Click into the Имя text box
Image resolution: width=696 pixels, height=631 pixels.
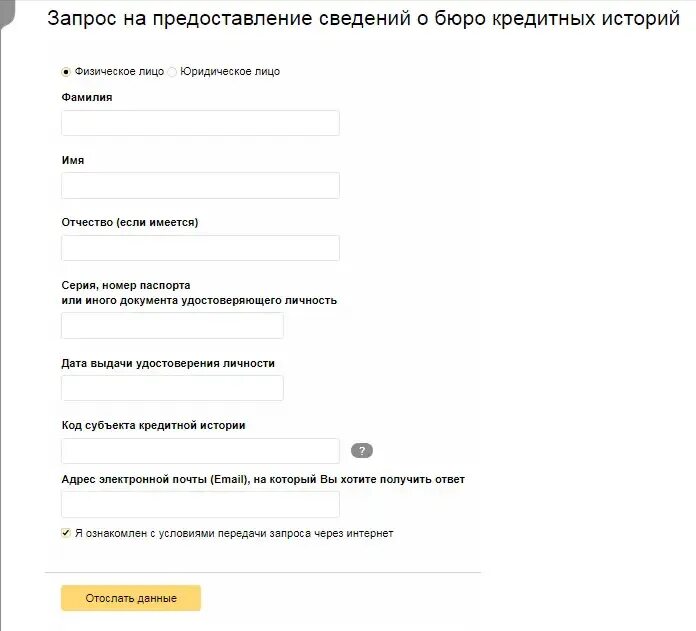click(200, 185)
